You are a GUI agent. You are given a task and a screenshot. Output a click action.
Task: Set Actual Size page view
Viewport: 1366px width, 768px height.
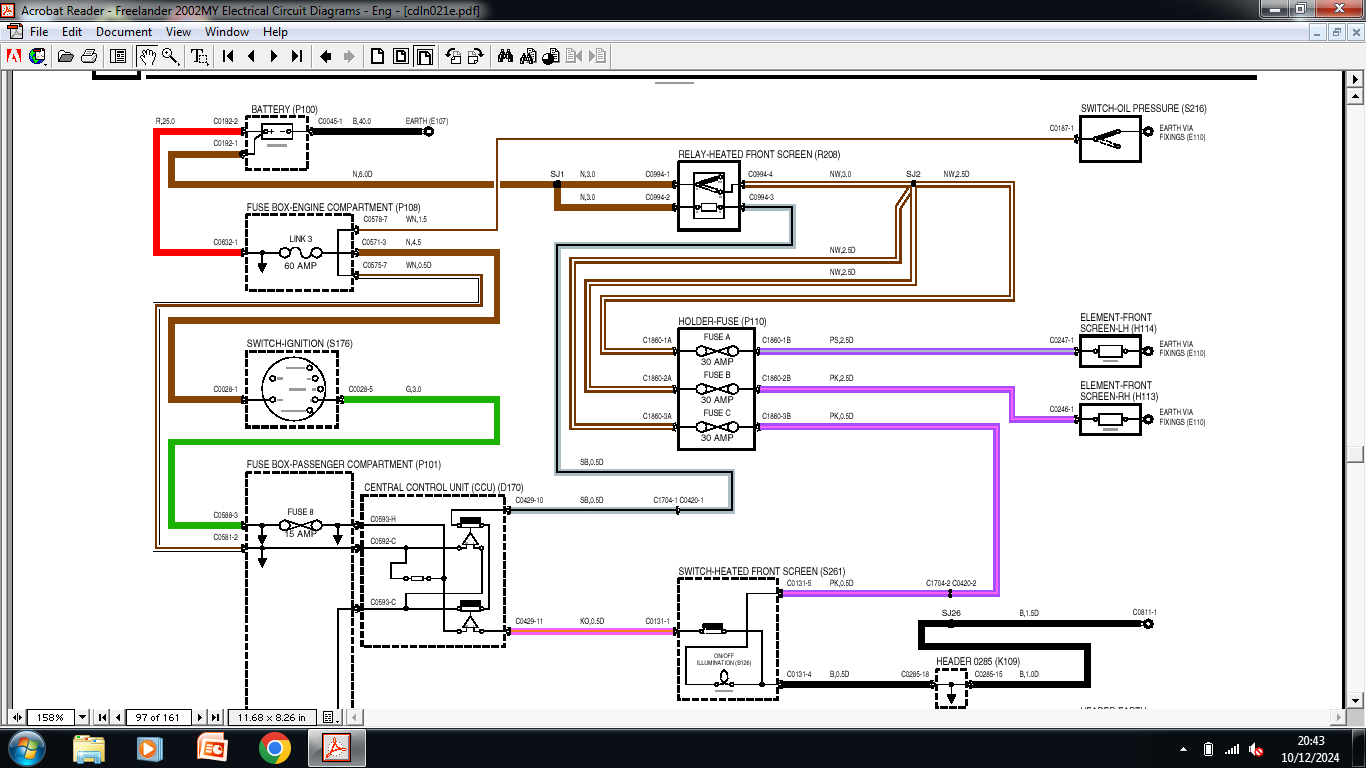click(378, 56)
